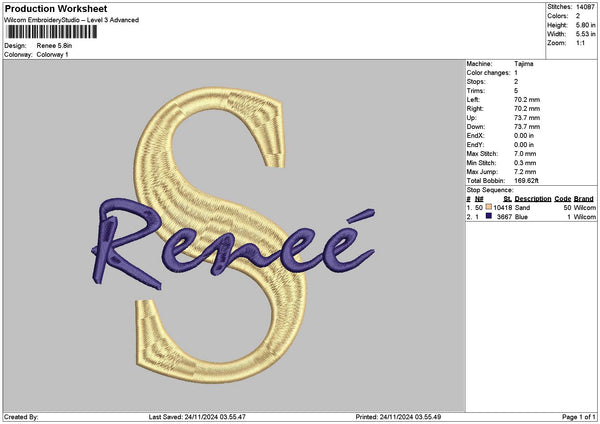Click the Created By label
Screen dimensions: 600x424
(21, 417)
